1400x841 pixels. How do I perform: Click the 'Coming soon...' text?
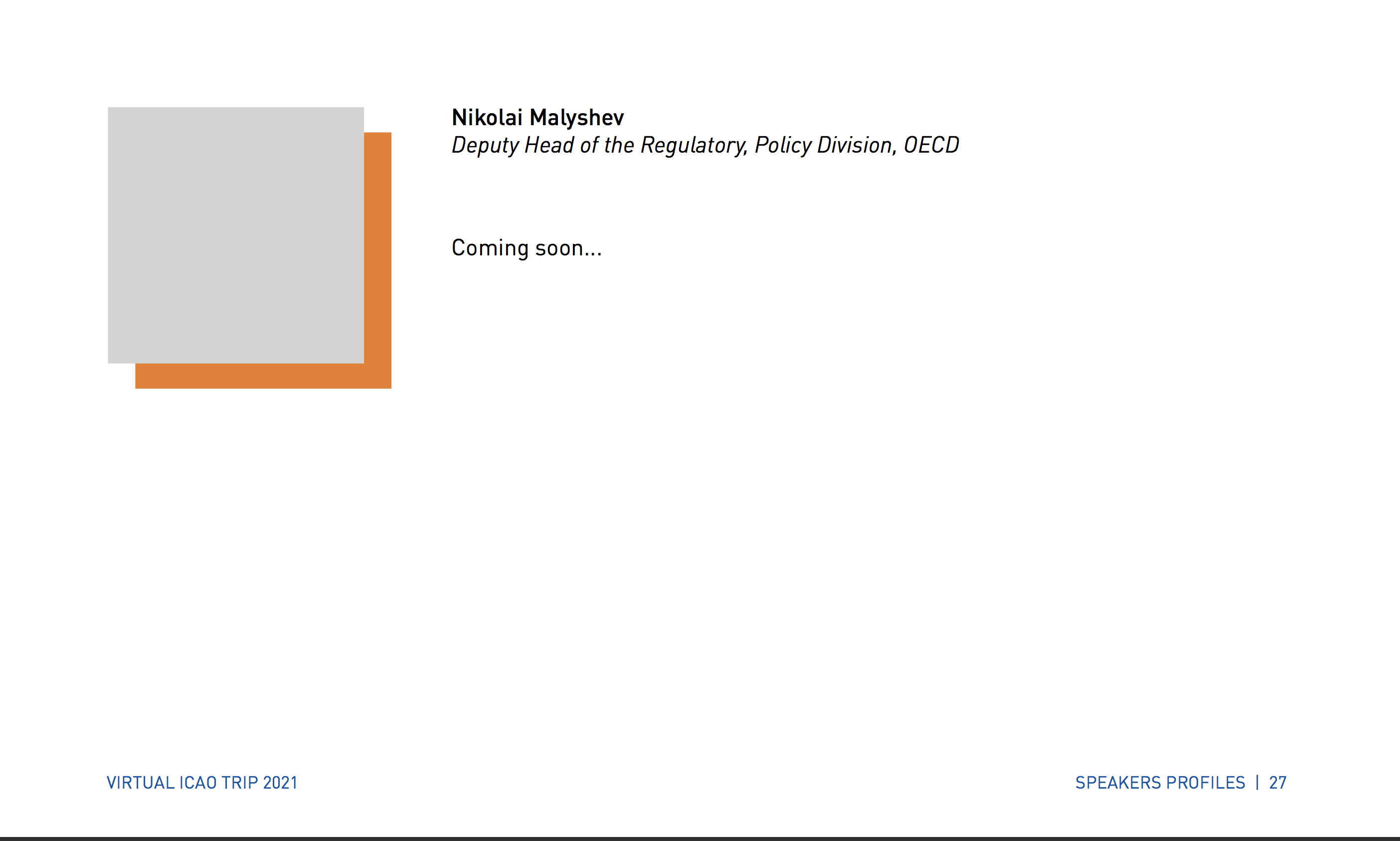pyautogui.click(x=526, y=248)
